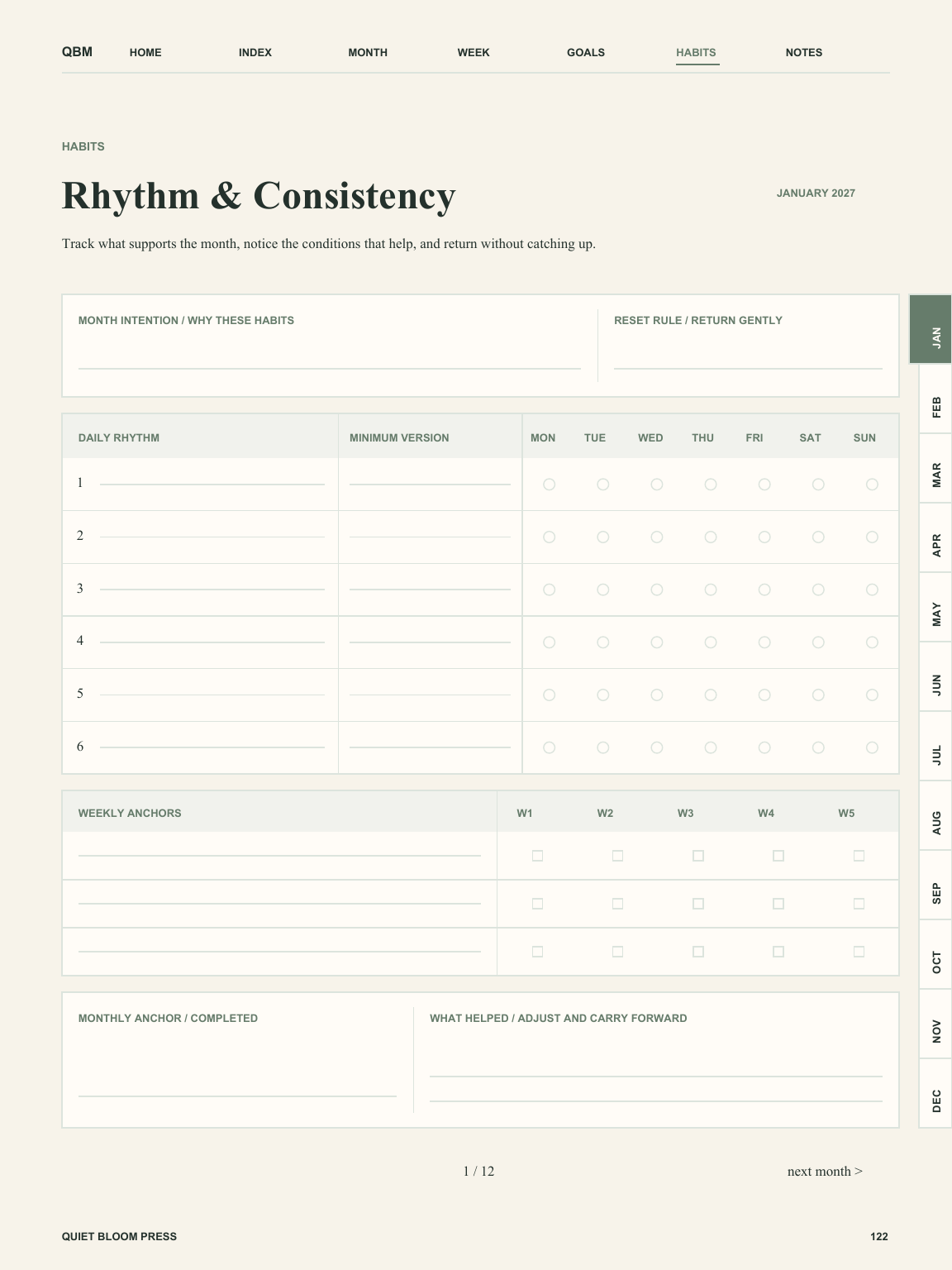Check W5 box for third weekly anchor
Image resolution: width=952 pixels, height=1270 pixels.
point(859,952)
